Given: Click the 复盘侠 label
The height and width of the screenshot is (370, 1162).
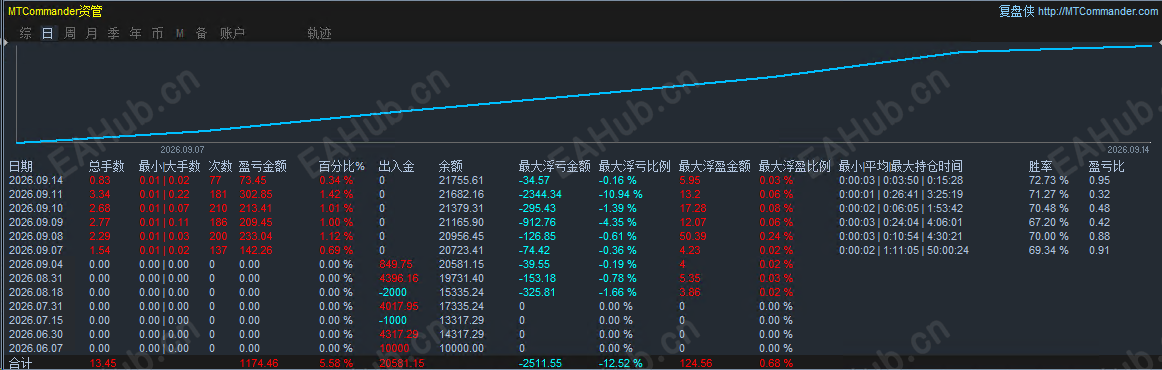Looking at the screenshot, I should (1017, 11).
